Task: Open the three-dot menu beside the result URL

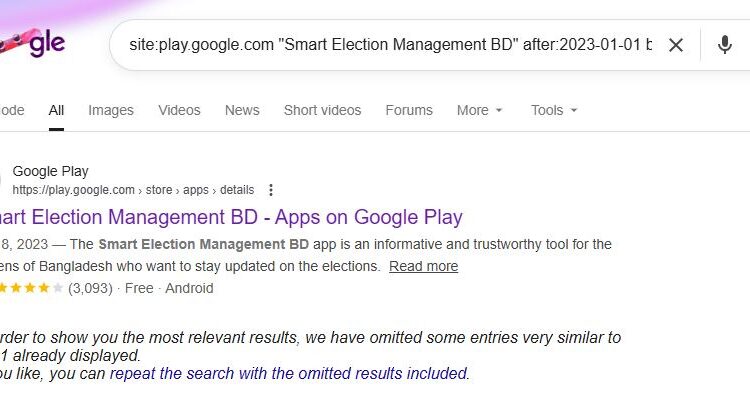Action: click(271, 190)
